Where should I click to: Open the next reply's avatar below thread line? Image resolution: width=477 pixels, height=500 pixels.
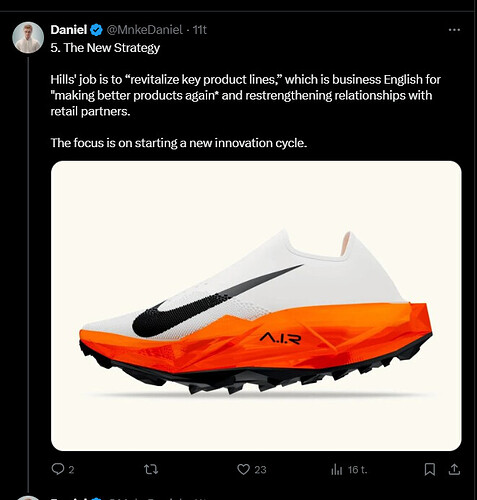(x=28, y=497)
